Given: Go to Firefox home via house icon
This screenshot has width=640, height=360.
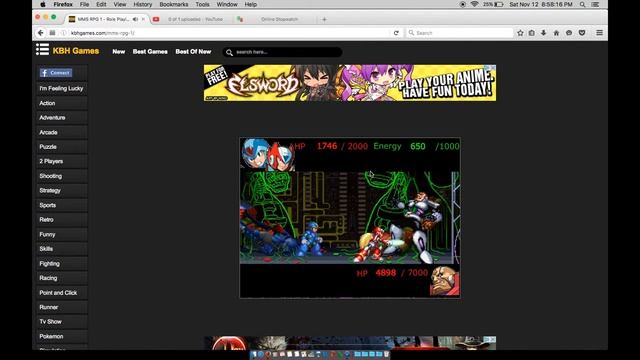Looking at the screenshot, I should tap(556, 33).
